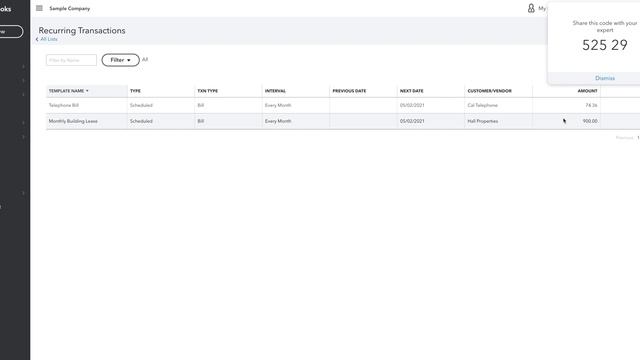Click the Template Name sort arrow
This screenshot has height=360, width=640.
click(87, 91)
